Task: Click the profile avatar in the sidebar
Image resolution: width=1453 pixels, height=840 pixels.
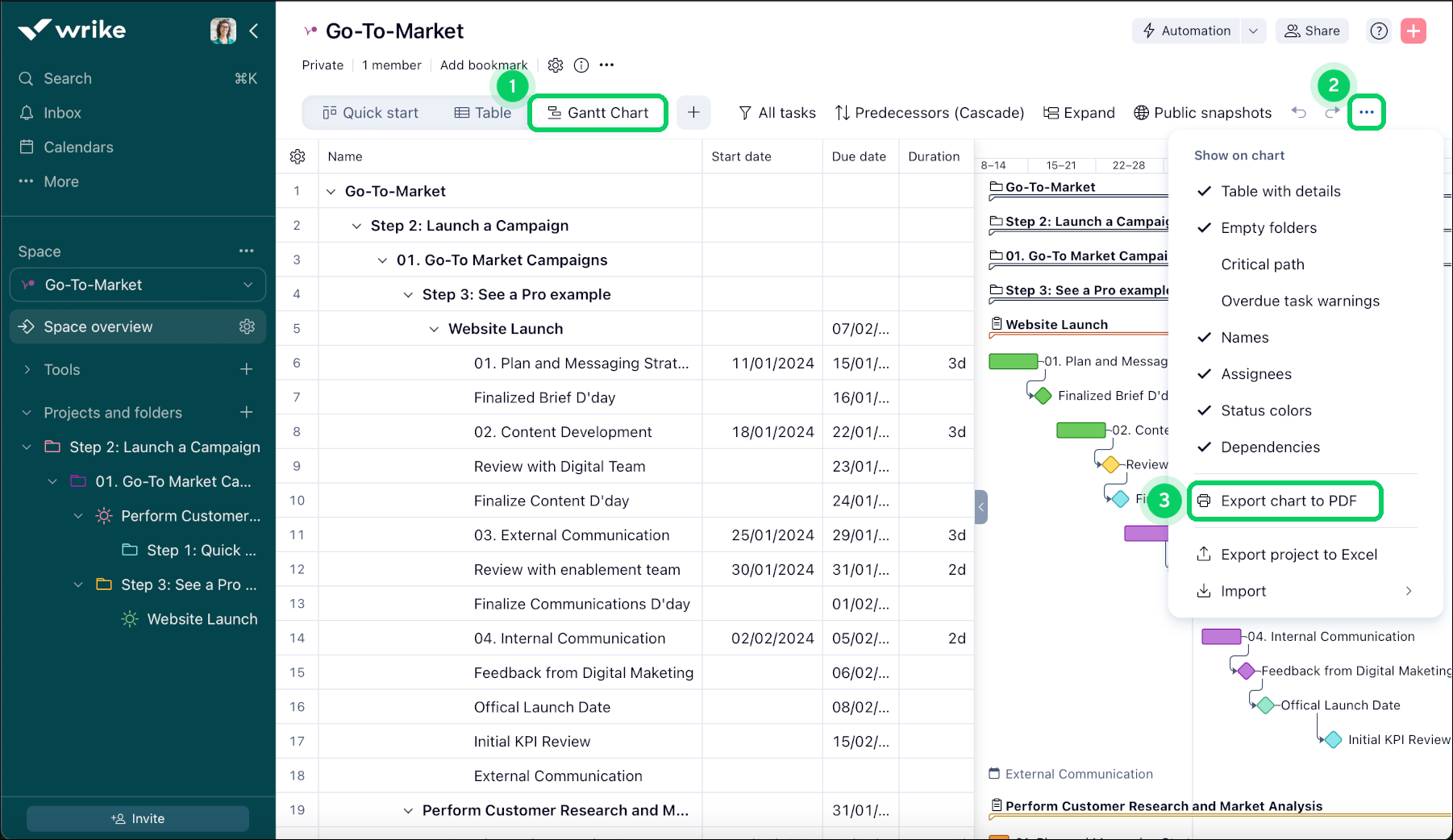Action: coord(223,30)
